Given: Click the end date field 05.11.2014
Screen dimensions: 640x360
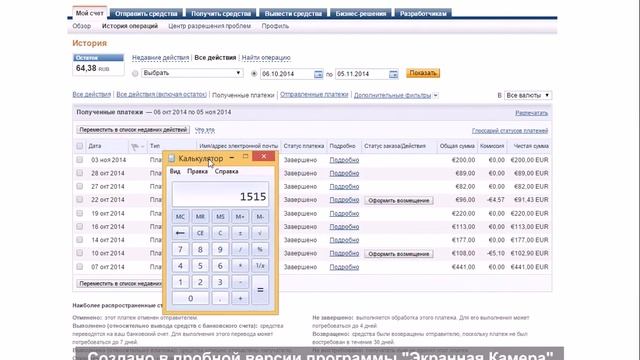Looking at the screenshot, I should click(x=362, y=74).
